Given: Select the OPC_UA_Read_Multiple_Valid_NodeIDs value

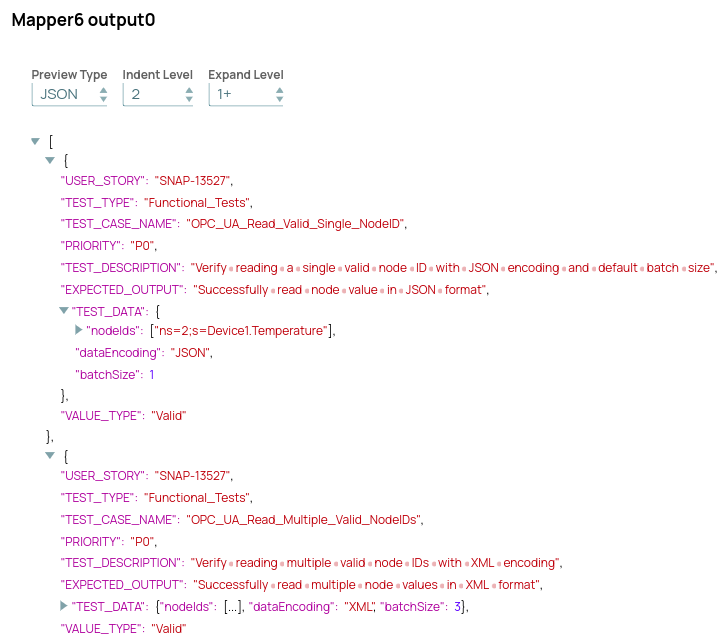Looking at the screenshot, I should [x=304, y=519].
